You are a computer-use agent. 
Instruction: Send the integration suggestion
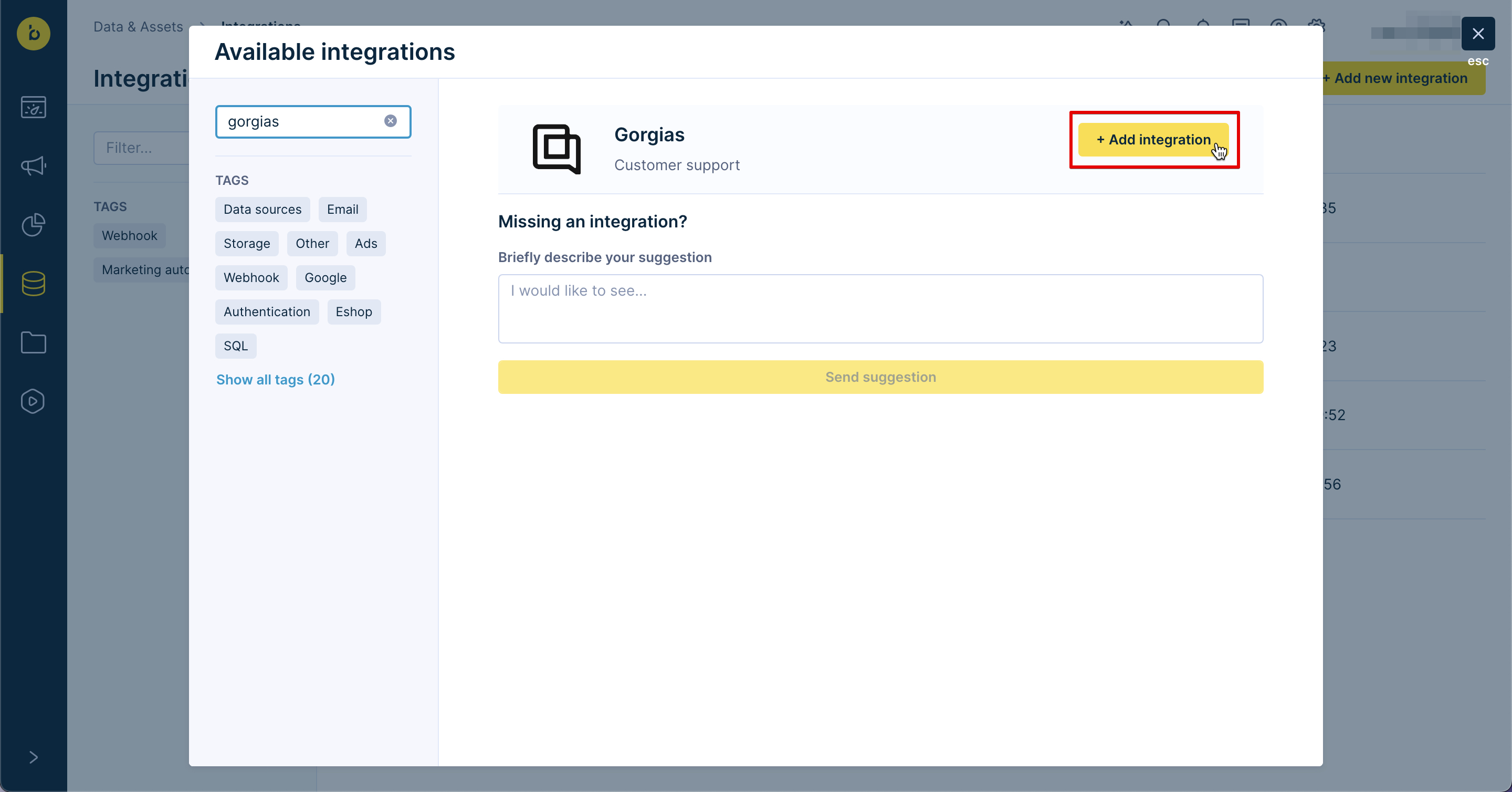880,377
